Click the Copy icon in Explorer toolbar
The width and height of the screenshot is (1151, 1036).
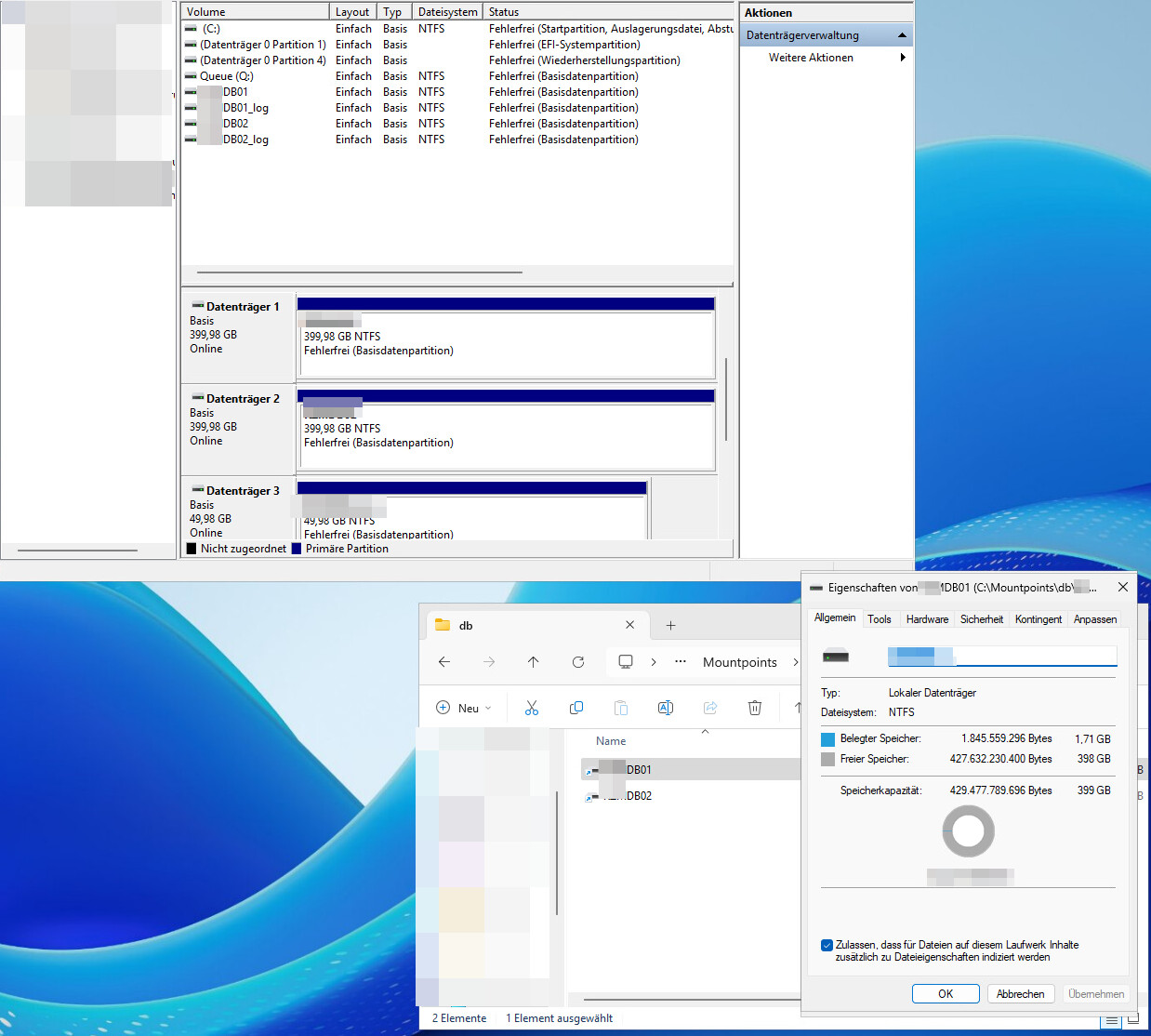(576, 708)
